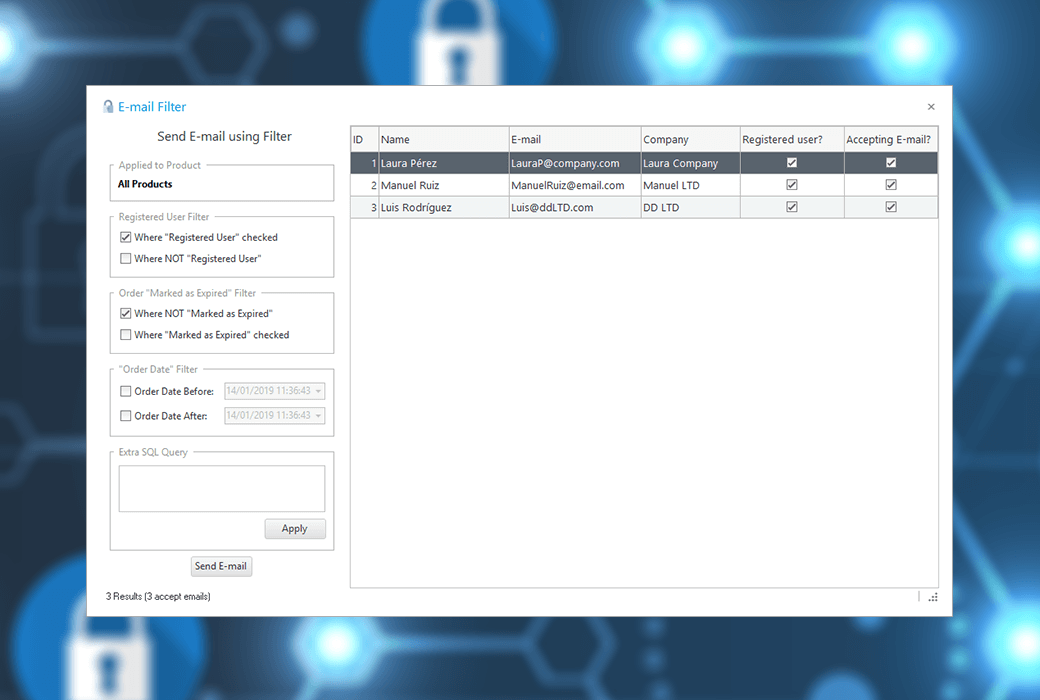Check Where "Marked as Expired" checked
The image size is (1040, 700).
pos(126,335)
